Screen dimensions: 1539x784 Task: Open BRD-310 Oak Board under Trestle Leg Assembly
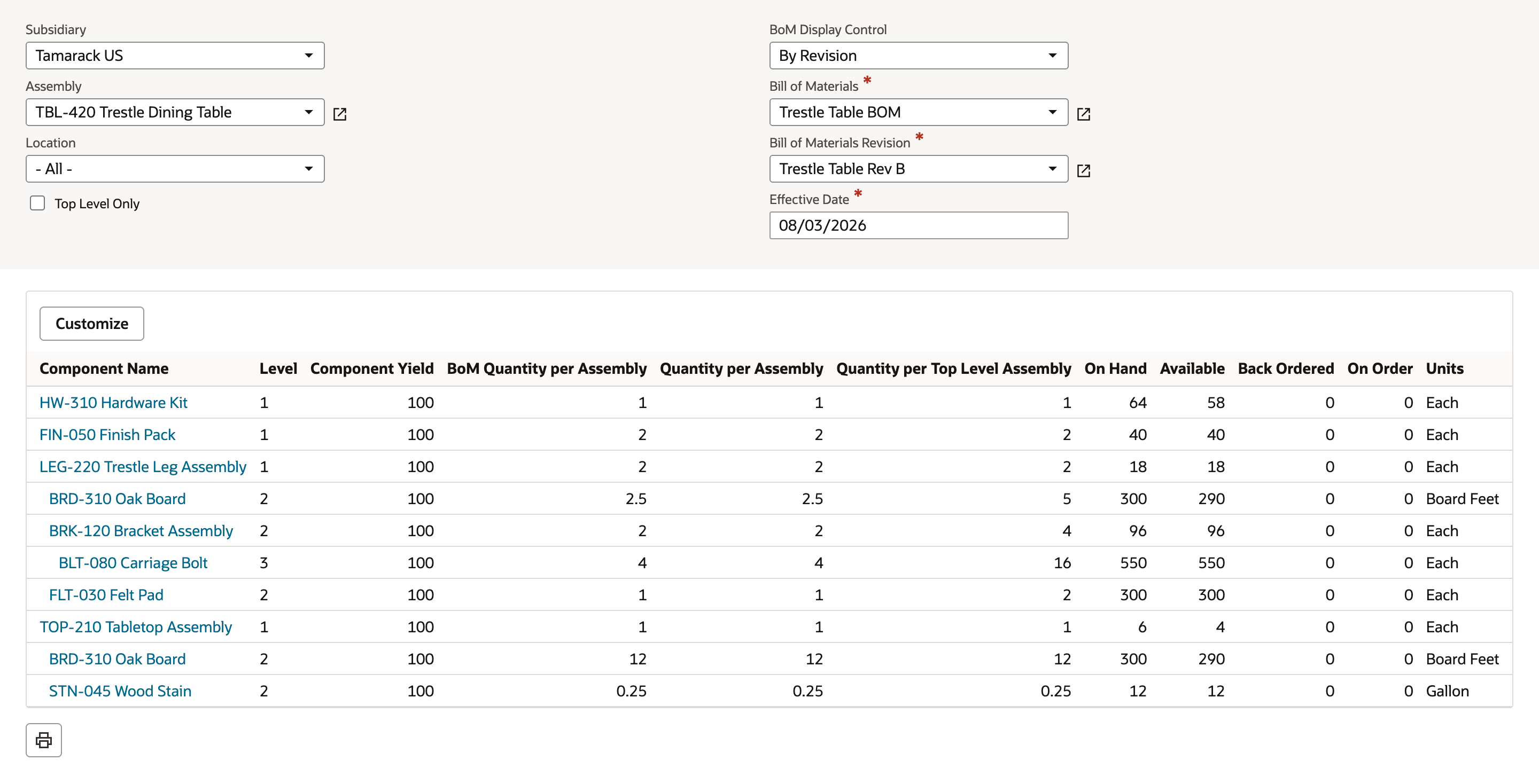coord(117,499)
